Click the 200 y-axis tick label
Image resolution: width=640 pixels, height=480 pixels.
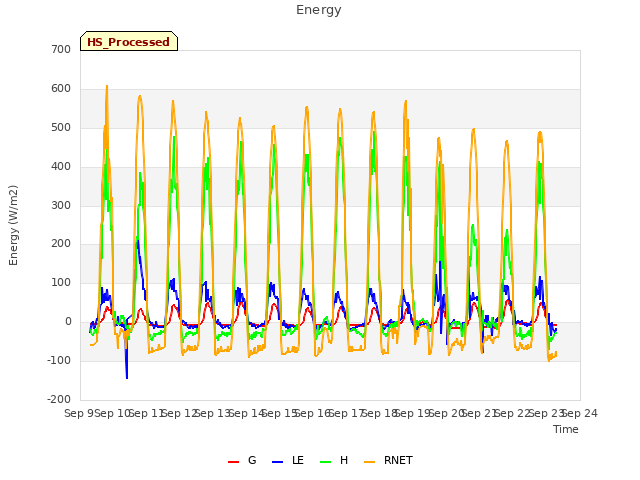coord(61,244)
